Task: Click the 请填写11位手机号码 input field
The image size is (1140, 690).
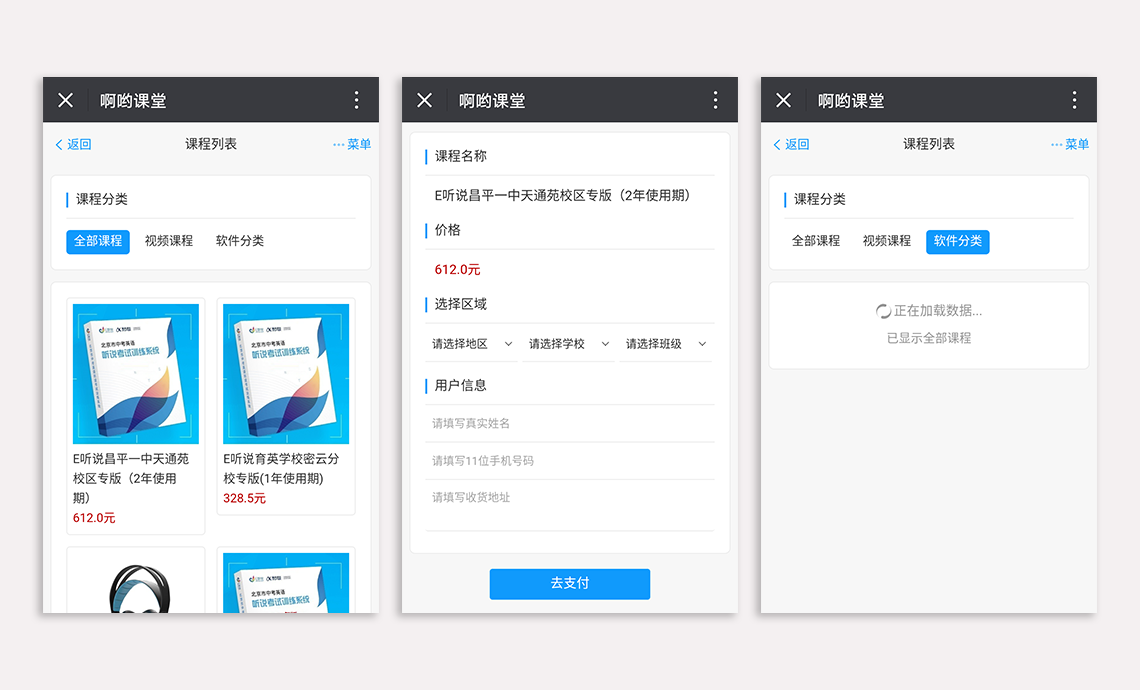Action: (570, 461)
